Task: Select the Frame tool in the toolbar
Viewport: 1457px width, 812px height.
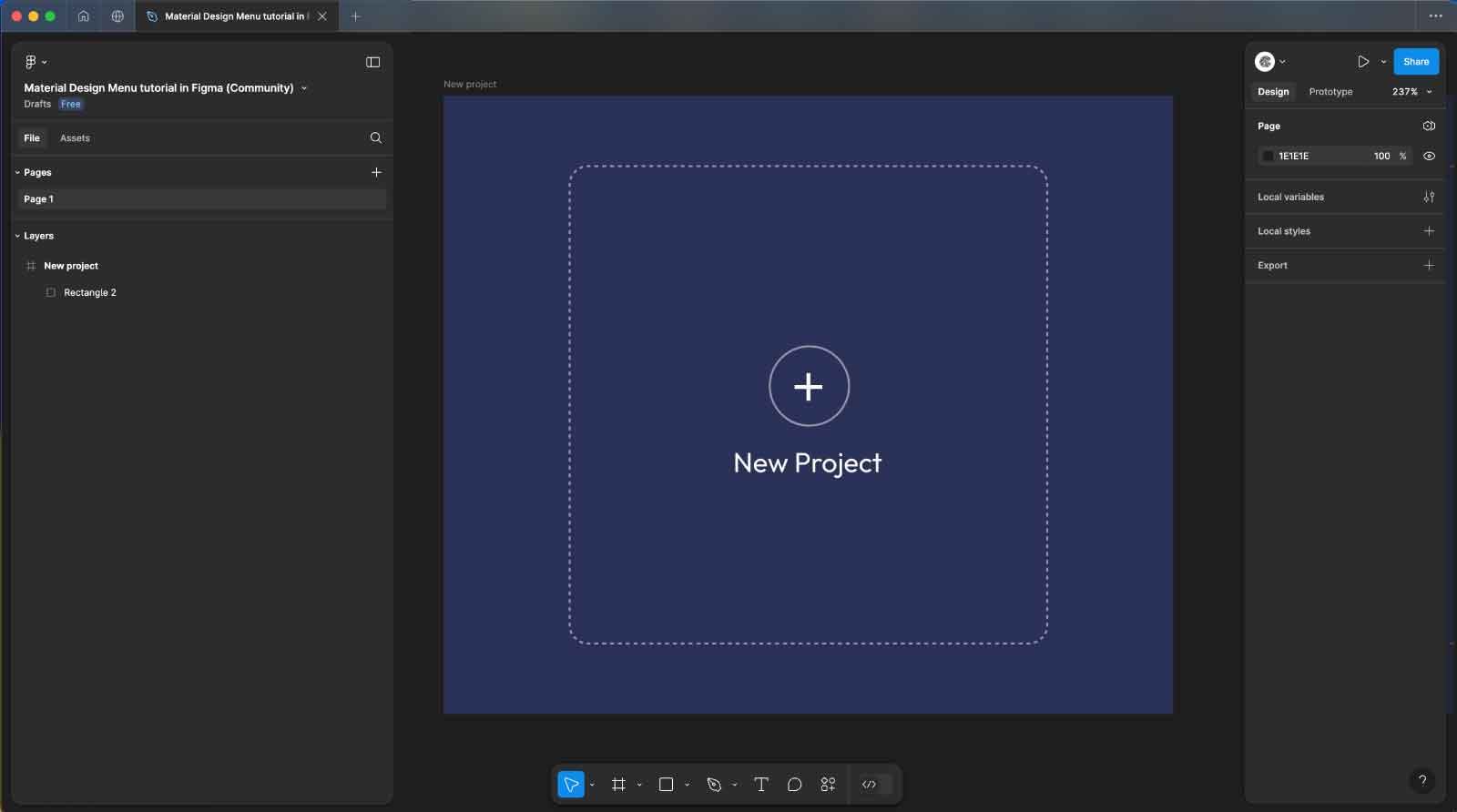Action: 618,785
